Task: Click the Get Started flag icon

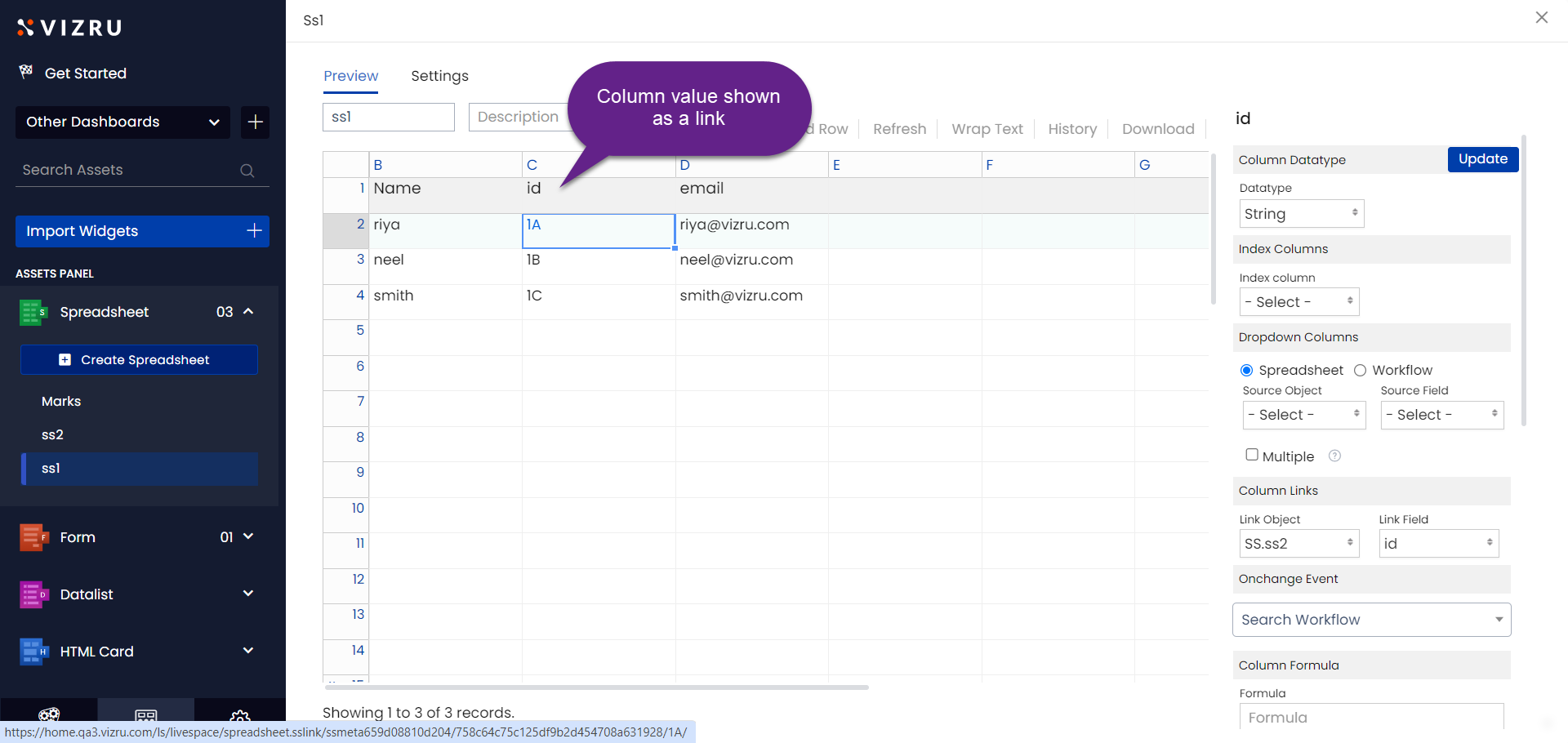Action: [x=26, y=73]
